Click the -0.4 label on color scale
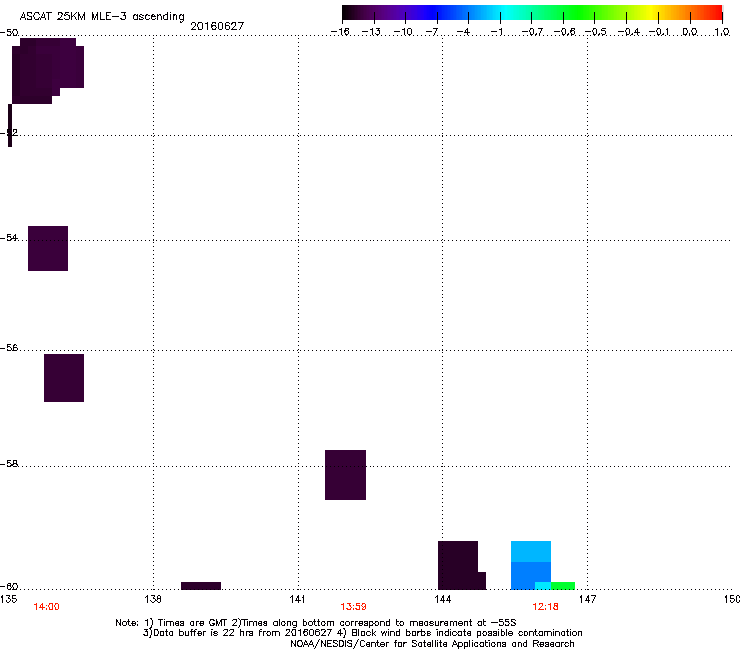This screenshot has width=740, height=650. tap(629, 32)
